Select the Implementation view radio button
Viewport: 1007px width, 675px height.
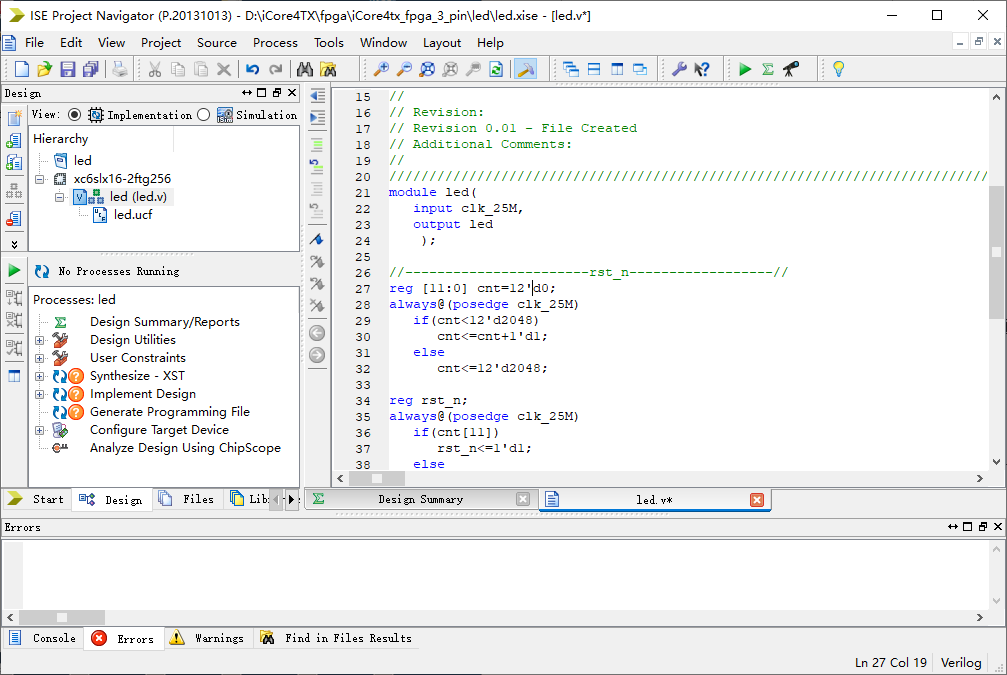tap(75, 115)
